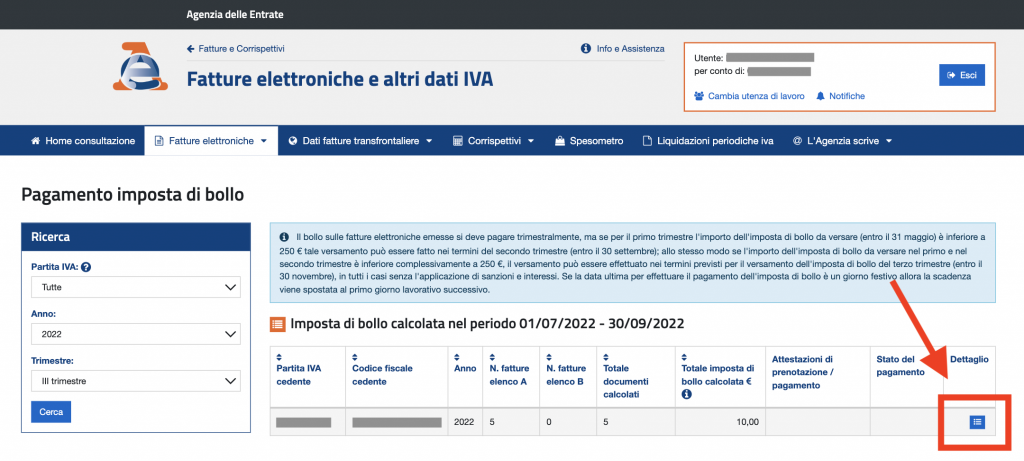Click the 2022 year cell in the table
1024x461 pixels.
coord(464,422)
